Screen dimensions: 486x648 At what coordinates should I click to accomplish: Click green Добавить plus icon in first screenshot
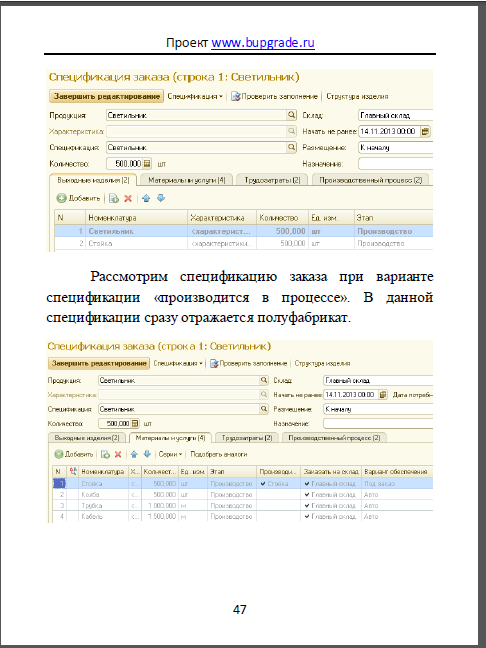point(62,198)
